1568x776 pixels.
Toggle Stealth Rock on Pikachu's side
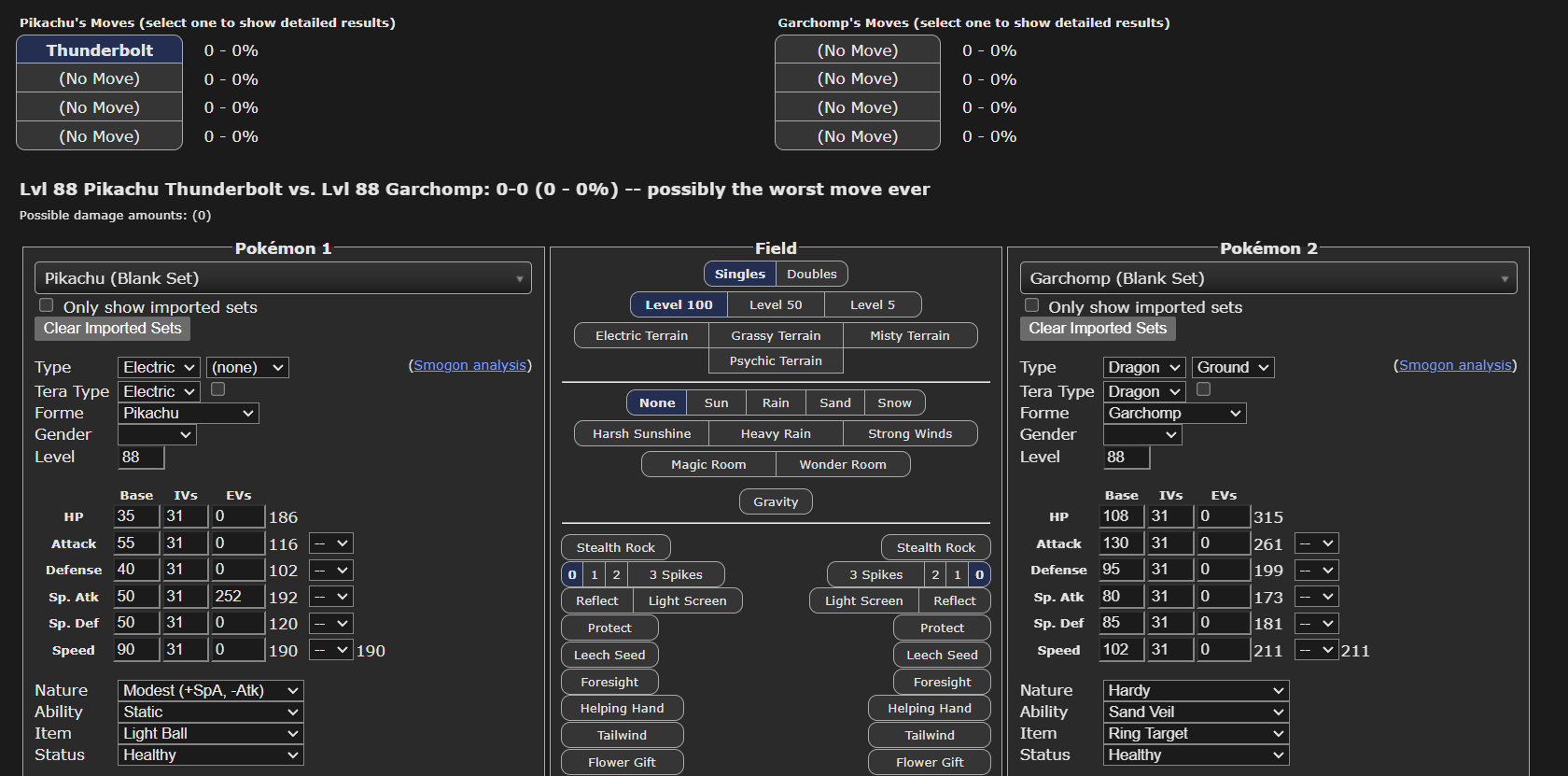click(x=615, y=547)
